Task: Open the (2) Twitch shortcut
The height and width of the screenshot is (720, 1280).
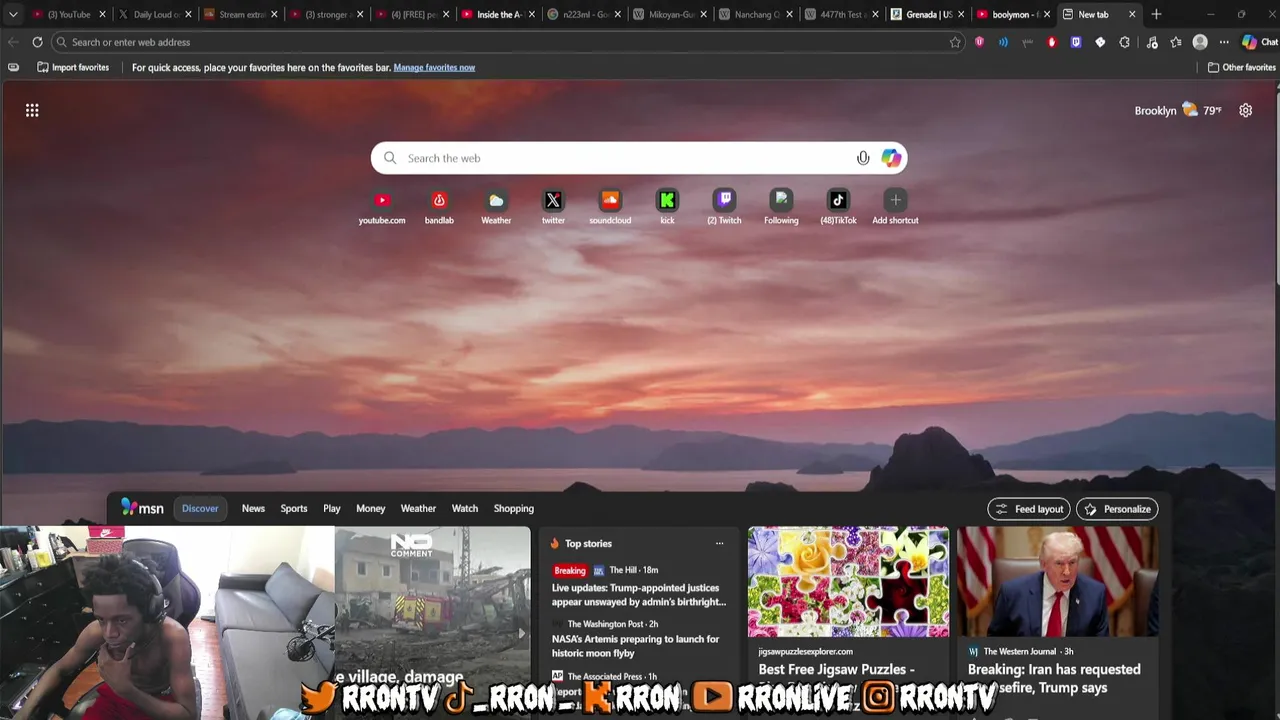Action: tap(724, 207)
